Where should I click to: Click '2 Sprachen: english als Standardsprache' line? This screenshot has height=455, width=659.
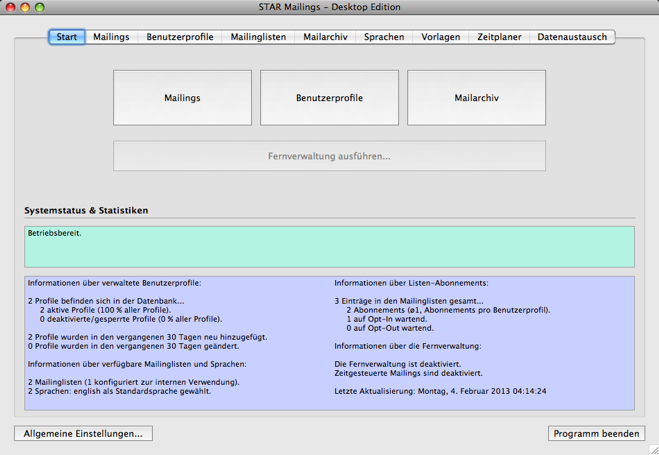[x=119, y=391]
